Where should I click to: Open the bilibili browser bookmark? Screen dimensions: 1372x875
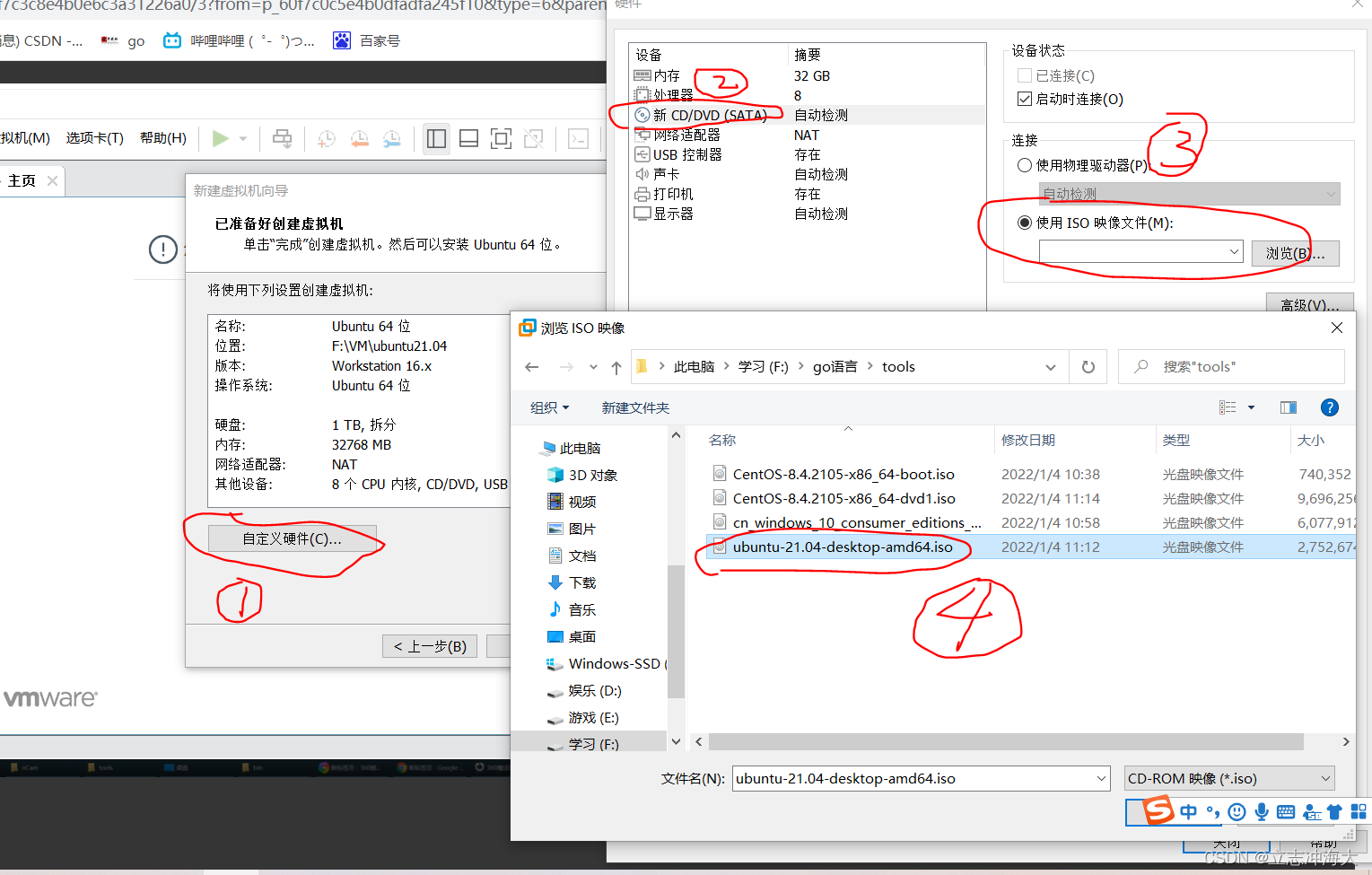(x=239, y=40)
